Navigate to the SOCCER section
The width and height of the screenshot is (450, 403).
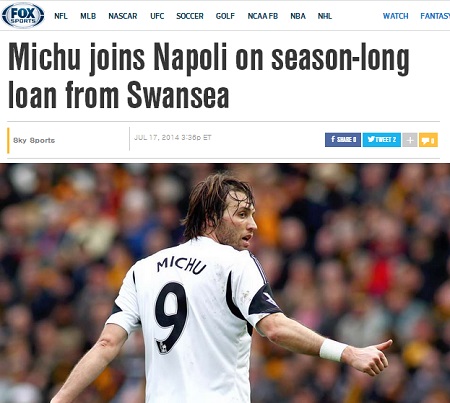click(x=190, y=16)
